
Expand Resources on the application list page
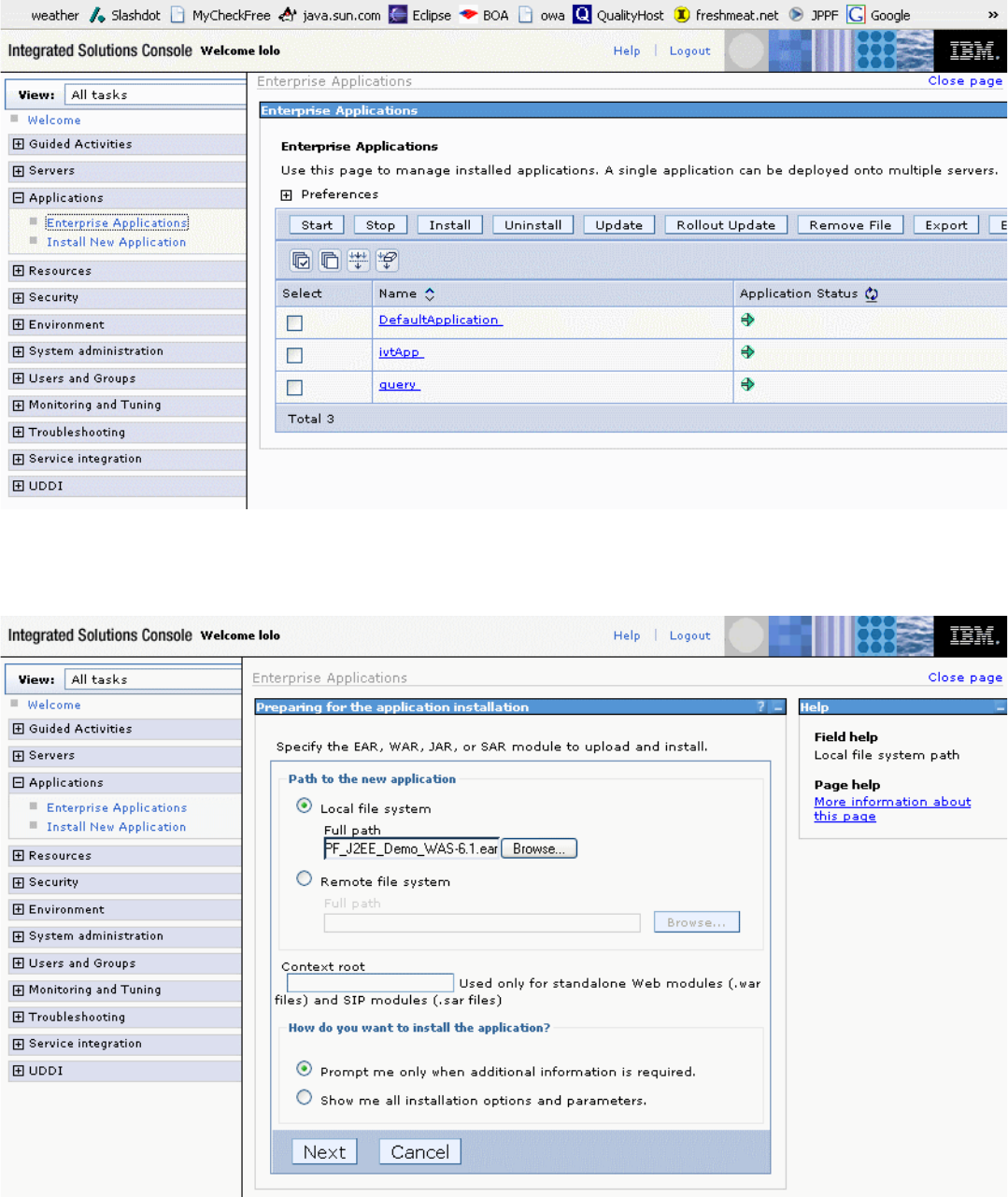(18, 271)
